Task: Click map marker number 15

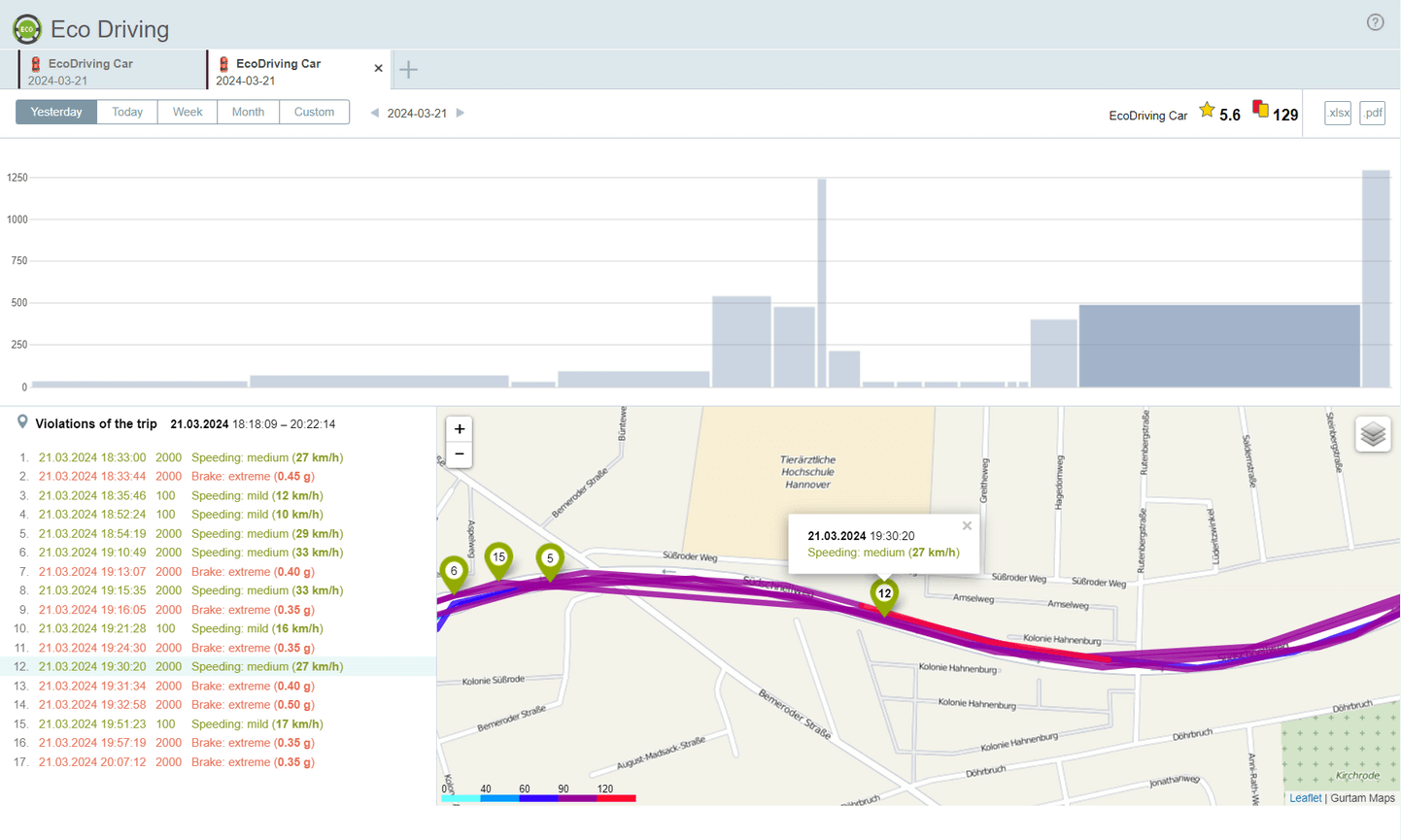Action: (x=498, y=558)
